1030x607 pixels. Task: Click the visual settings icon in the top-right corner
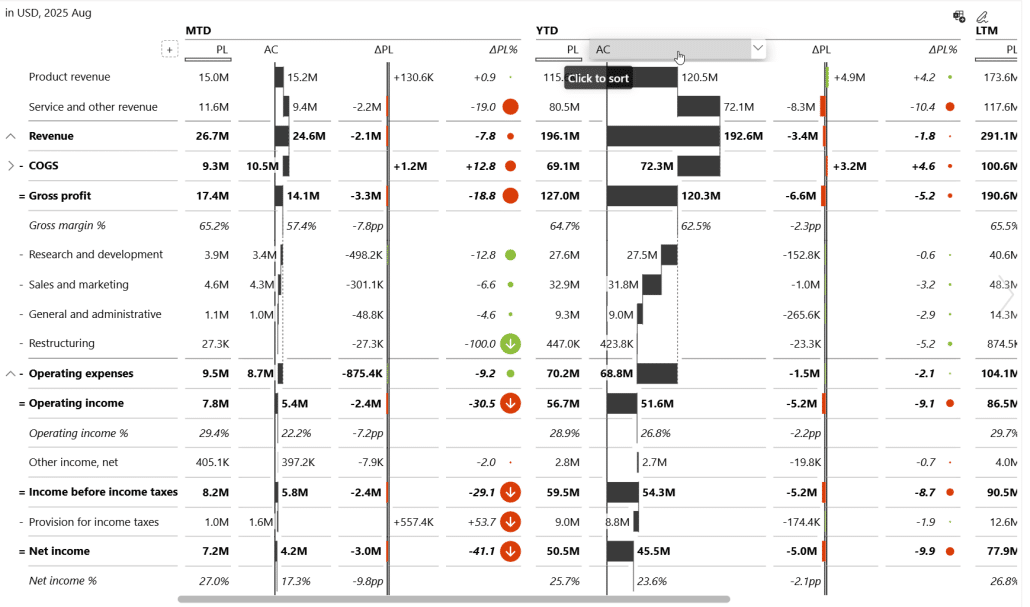[x=958, y=16]
